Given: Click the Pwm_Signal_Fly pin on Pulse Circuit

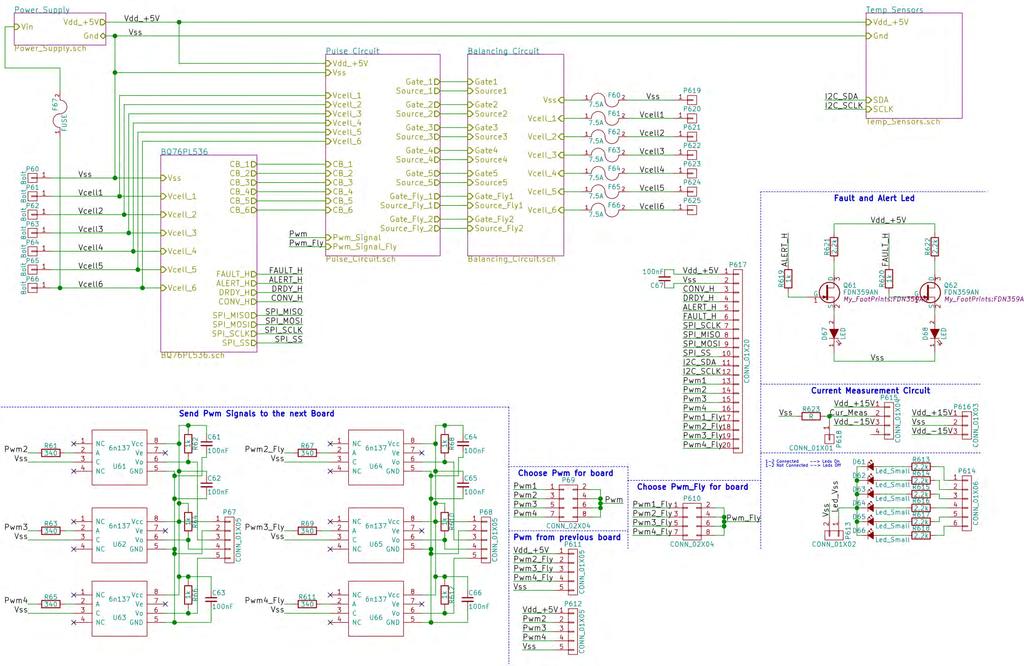Looking at the screenshot, I should pos(361,247).
